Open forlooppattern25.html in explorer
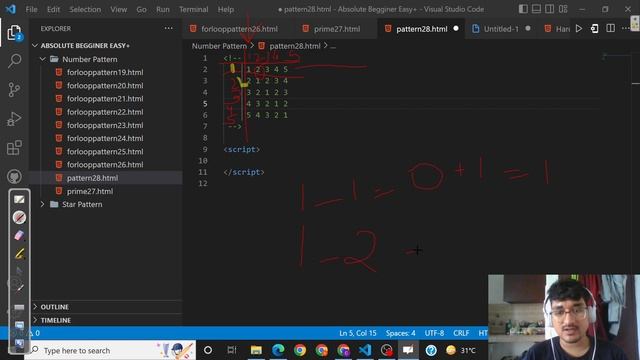This screenshot has height=360, width=640. point(105,151)
